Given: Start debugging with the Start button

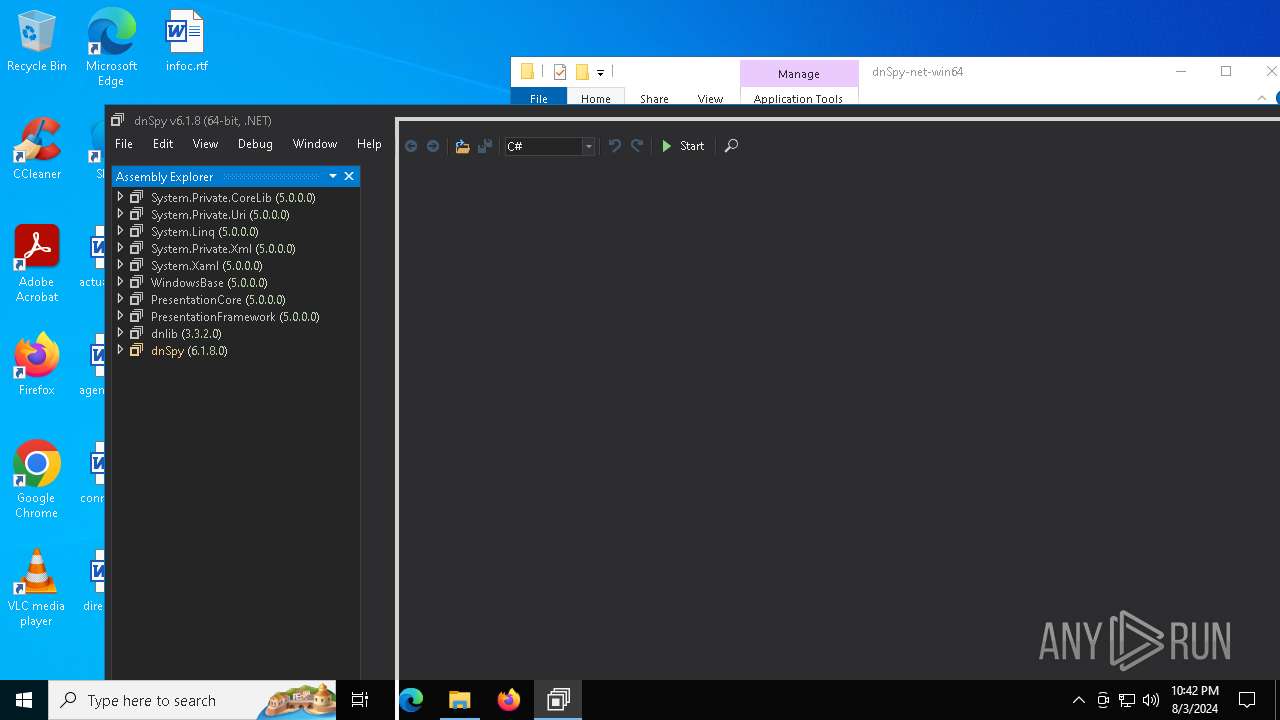Looking at the screenshot, I should pos(683,146).
